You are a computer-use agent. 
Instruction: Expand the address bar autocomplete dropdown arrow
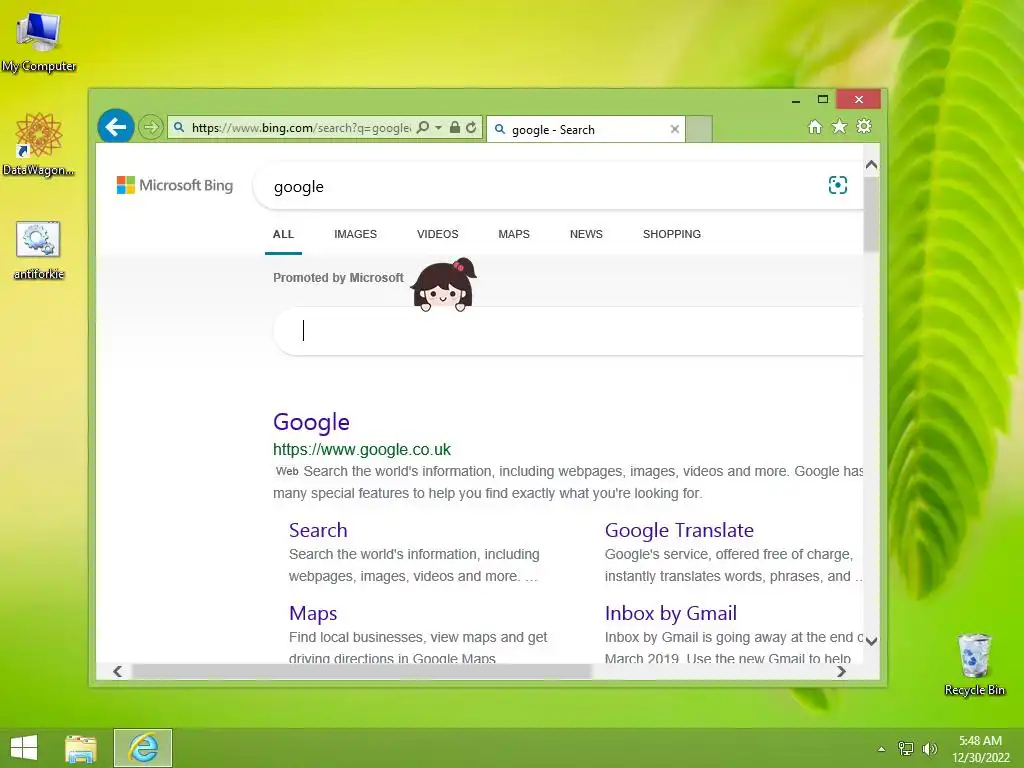(439, 127)
